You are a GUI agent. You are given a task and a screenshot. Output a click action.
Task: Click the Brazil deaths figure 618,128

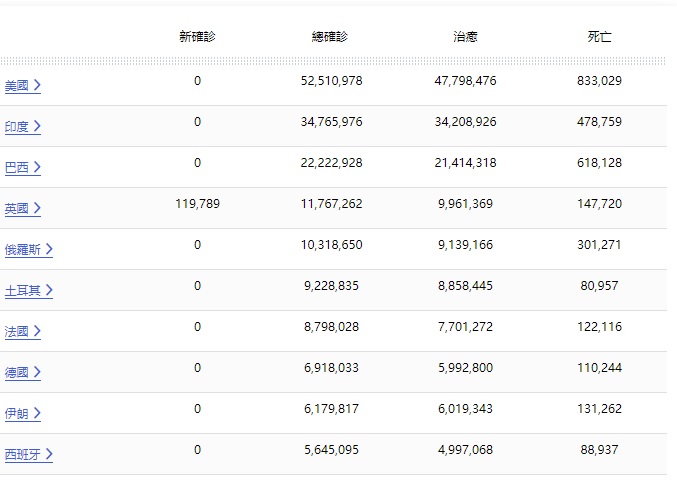point(600,163)
